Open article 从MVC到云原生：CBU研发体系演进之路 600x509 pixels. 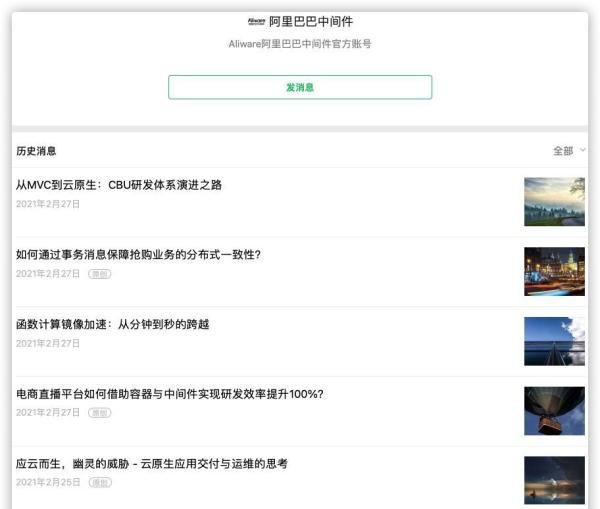(x=119, y=185)
